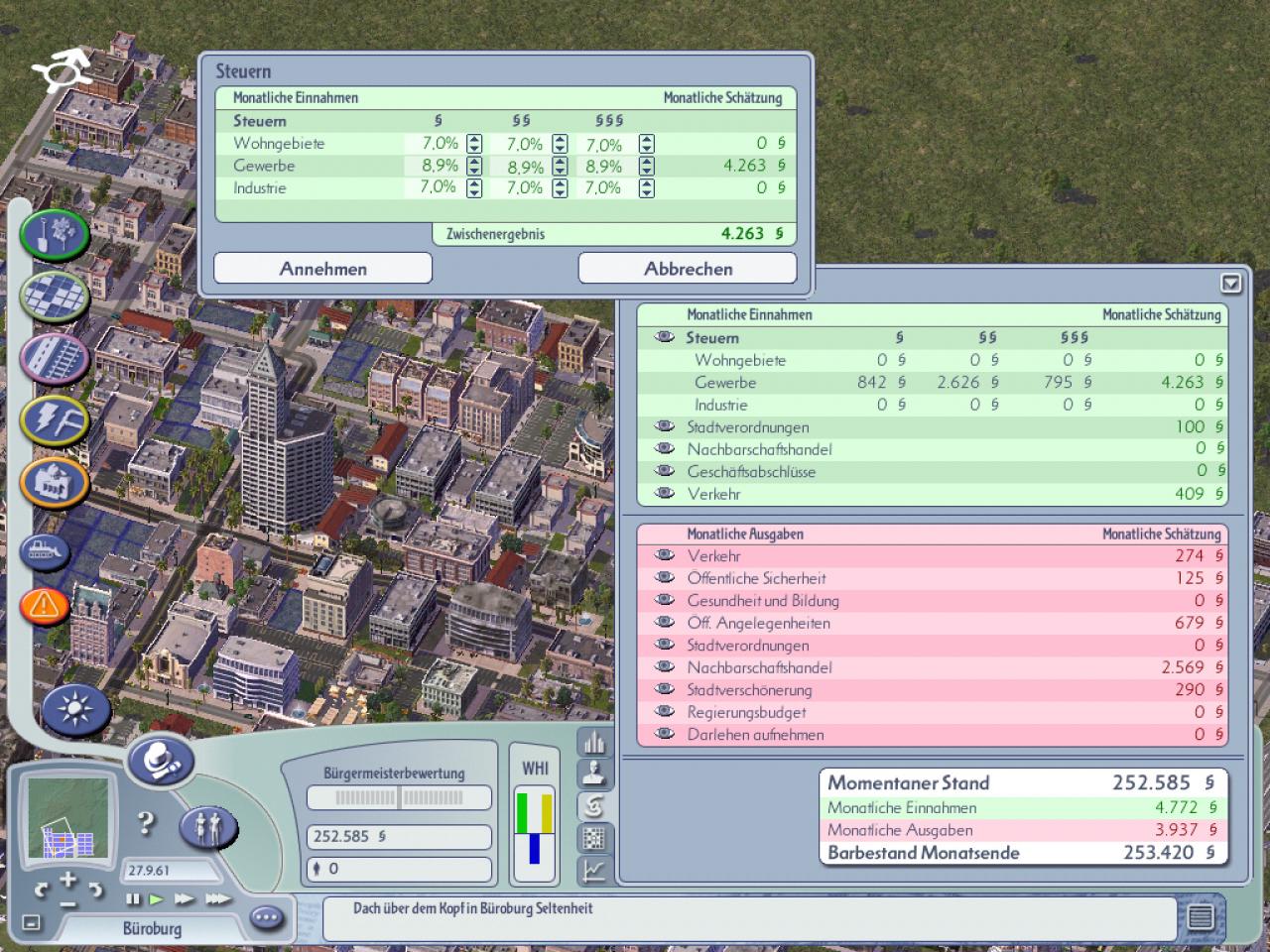Click the Abbrechen button
The image size is (1270, 952).
click(688, 268)
